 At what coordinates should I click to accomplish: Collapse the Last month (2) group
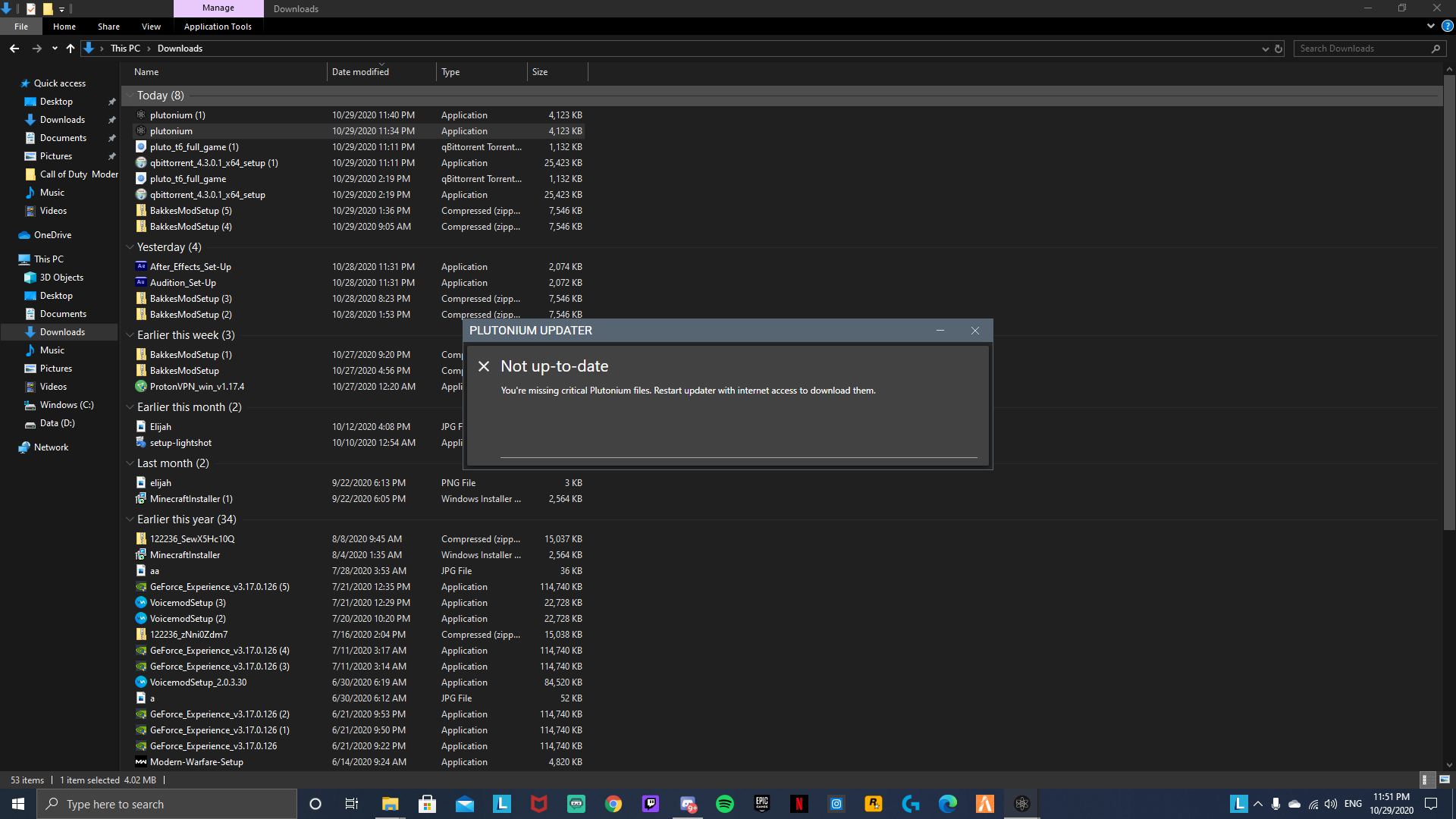(x=130, y=463)
